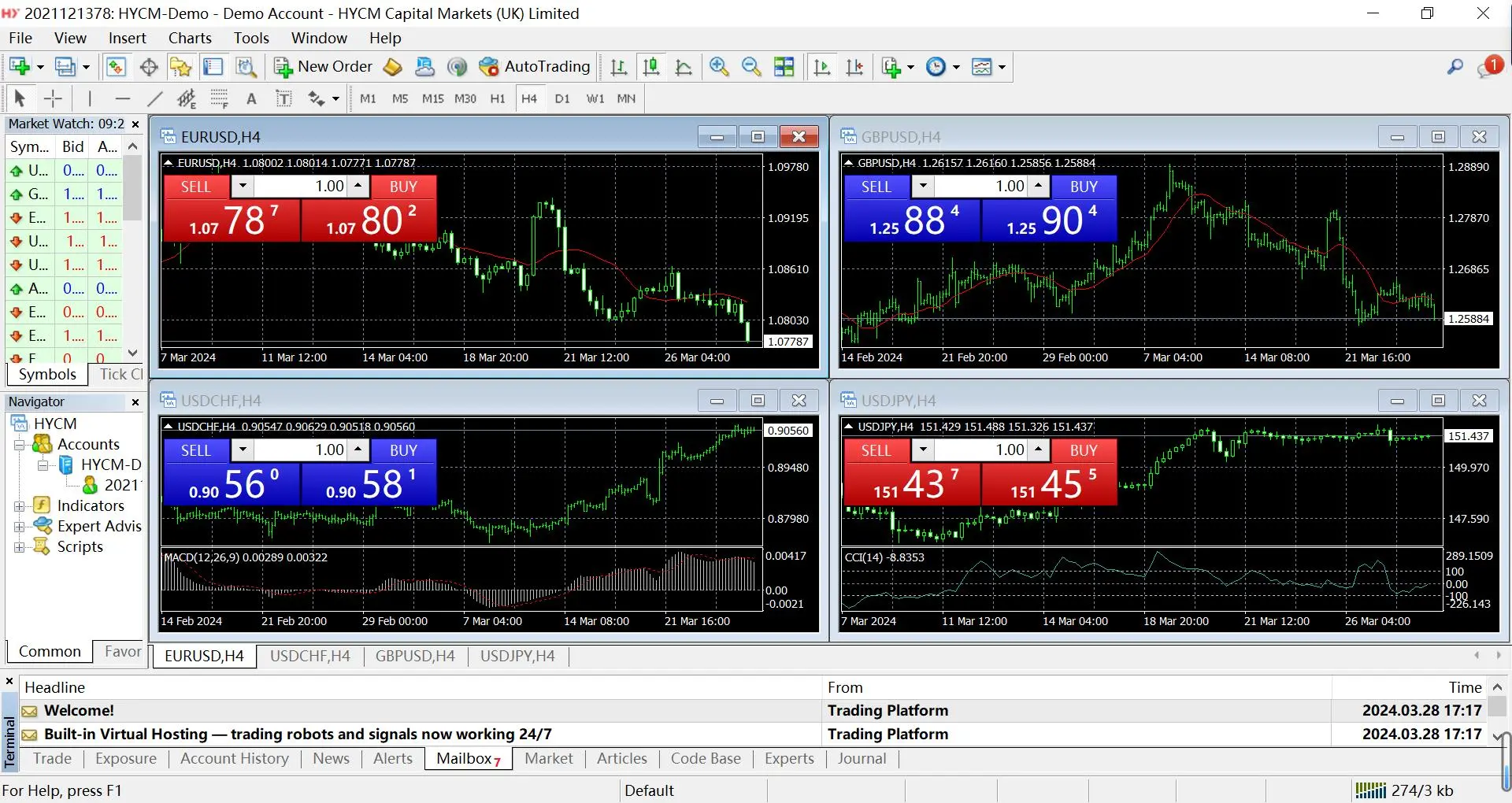Expand the Scripts node in Navigator

click(20, 547)
